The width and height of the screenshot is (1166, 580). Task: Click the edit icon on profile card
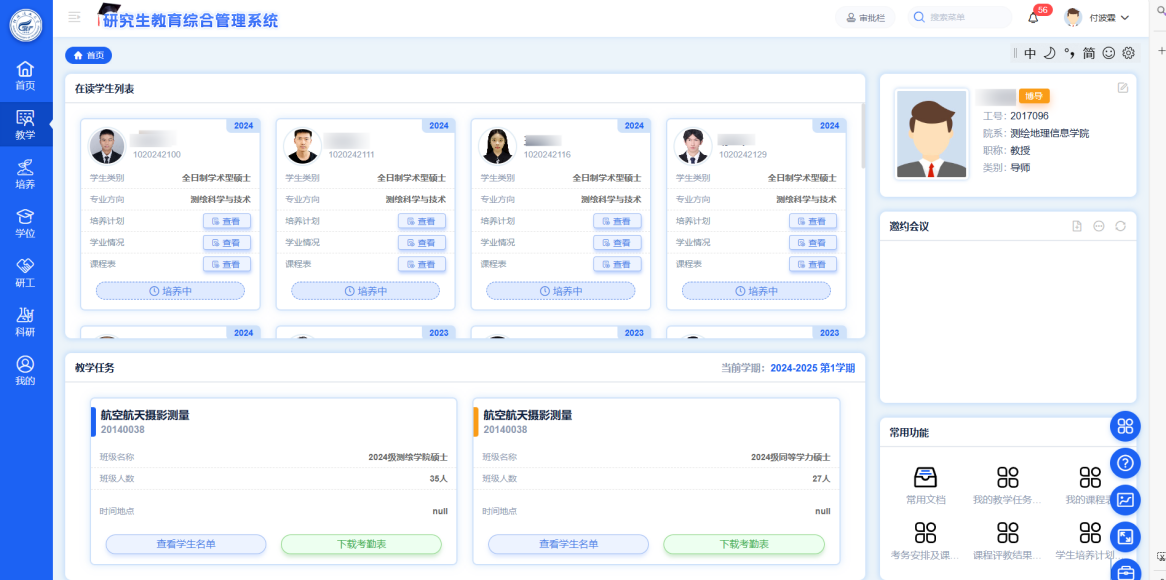pos(1122,88)
